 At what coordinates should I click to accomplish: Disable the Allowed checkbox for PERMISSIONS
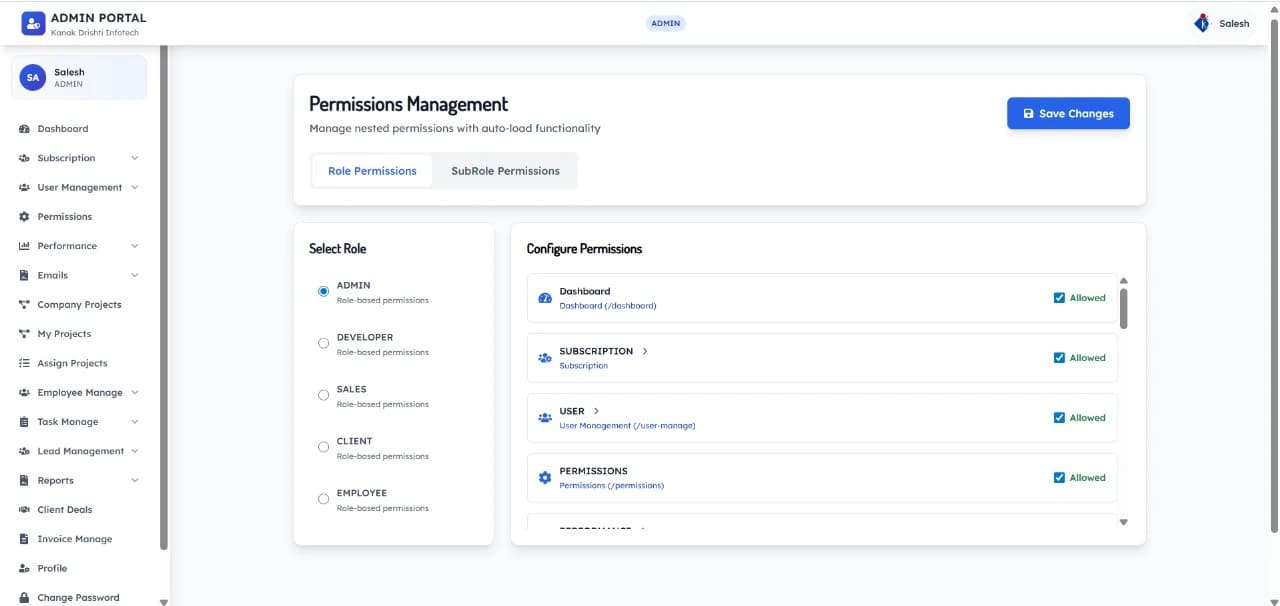point(1059,477)
